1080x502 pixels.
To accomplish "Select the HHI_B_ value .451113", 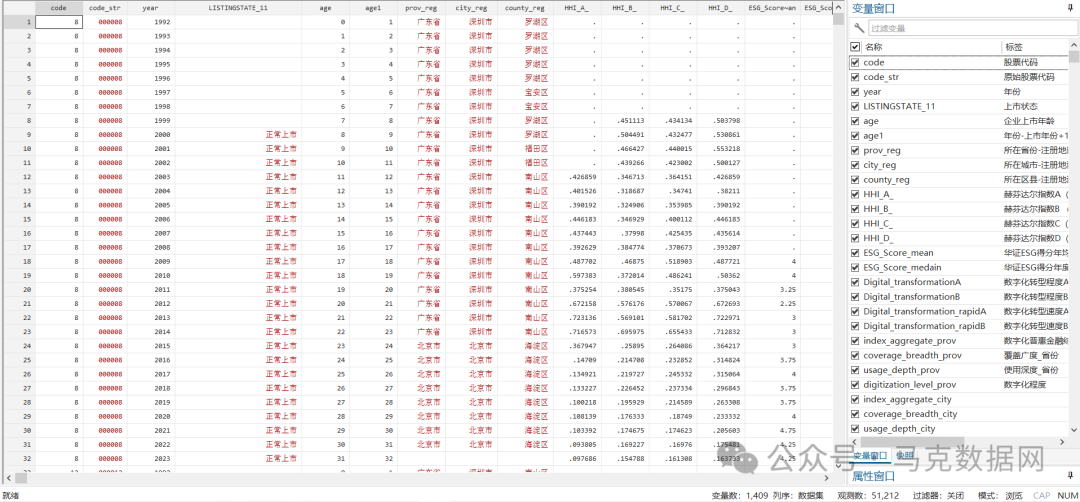I will click(625, 121).
